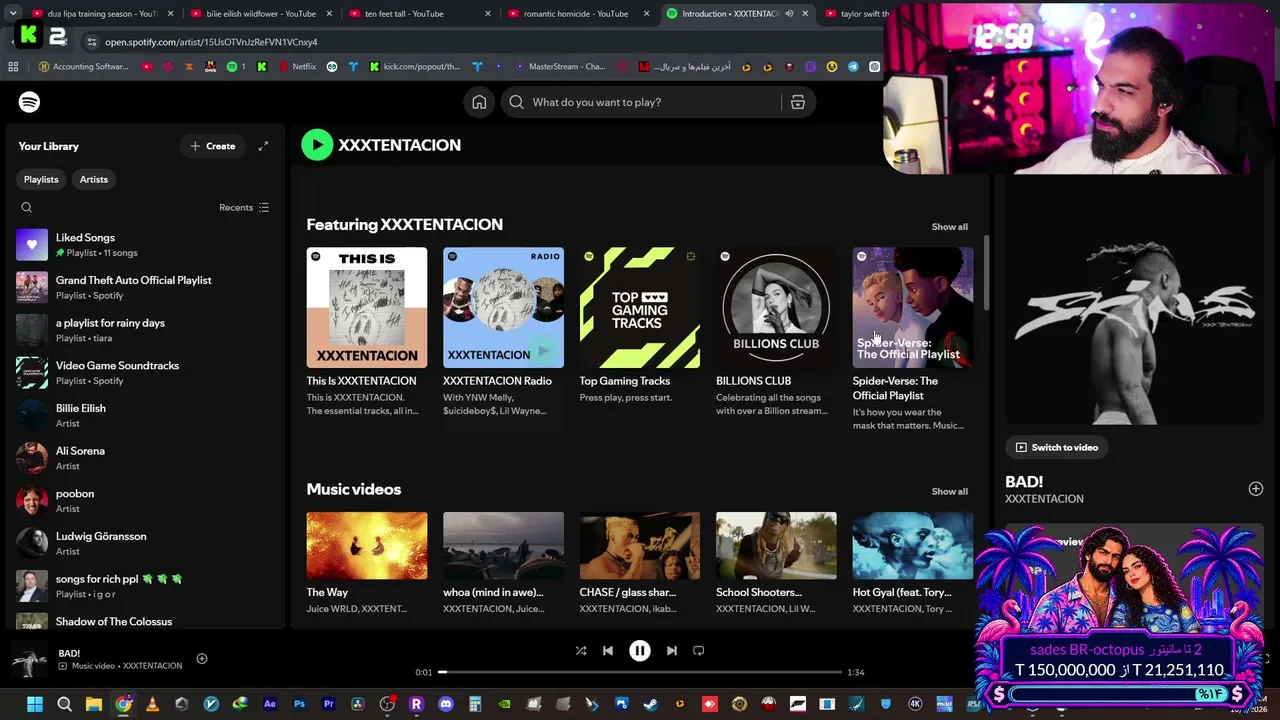1280x720 pixels.
Task: Open the BILLIONS CLUB playlist cover
Action: click(776, 308)
